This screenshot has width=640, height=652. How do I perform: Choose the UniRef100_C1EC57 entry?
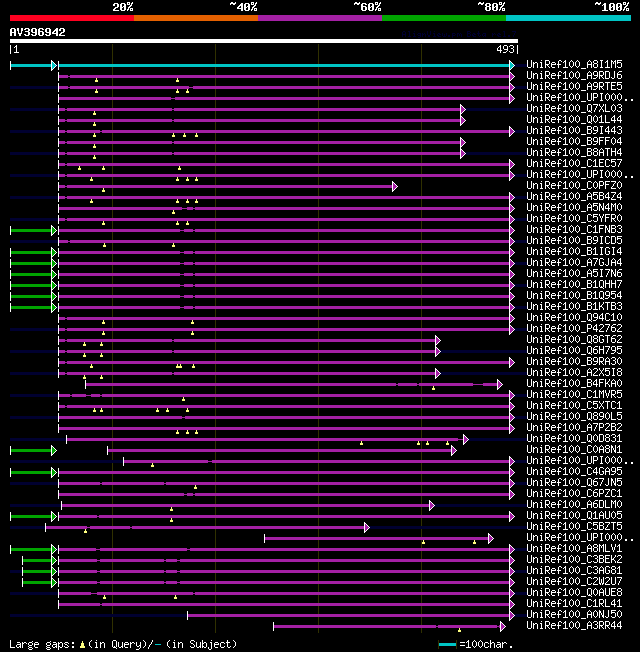(x=574, y=163)
